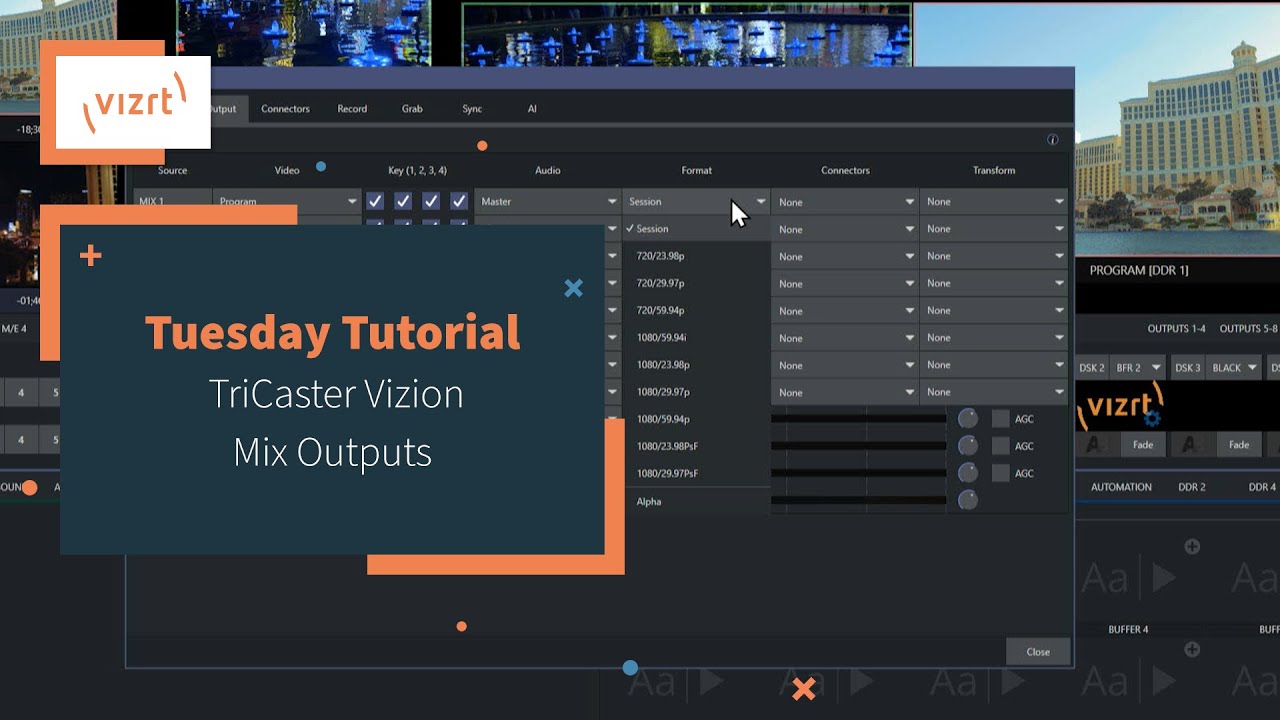Show OUTPUTS 5-8 monitors
The image size is (1280, 720).
pos(1249,329)
